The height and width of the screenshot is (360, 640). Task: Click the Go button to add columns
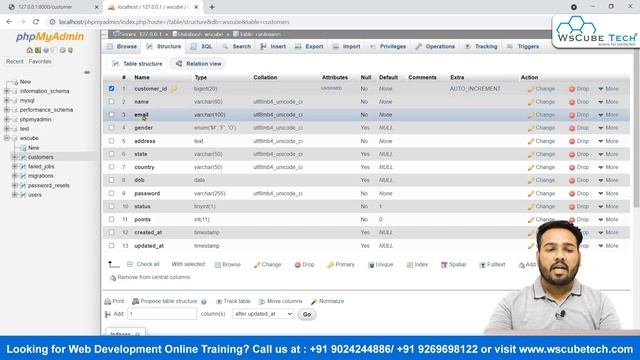point(307,314)
